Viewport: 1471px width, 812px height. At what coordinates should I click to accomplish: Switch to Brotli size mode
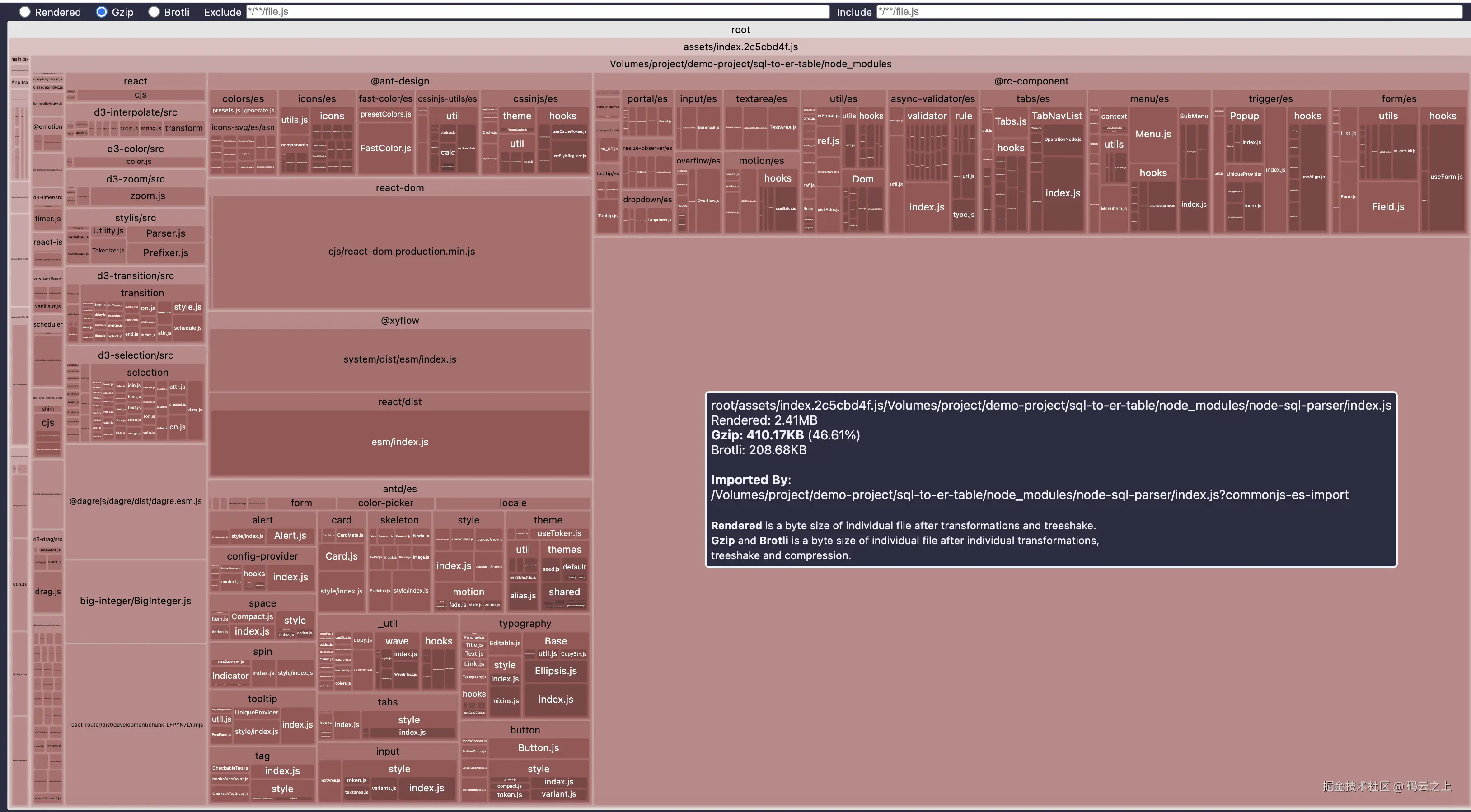tap(154, 12)
